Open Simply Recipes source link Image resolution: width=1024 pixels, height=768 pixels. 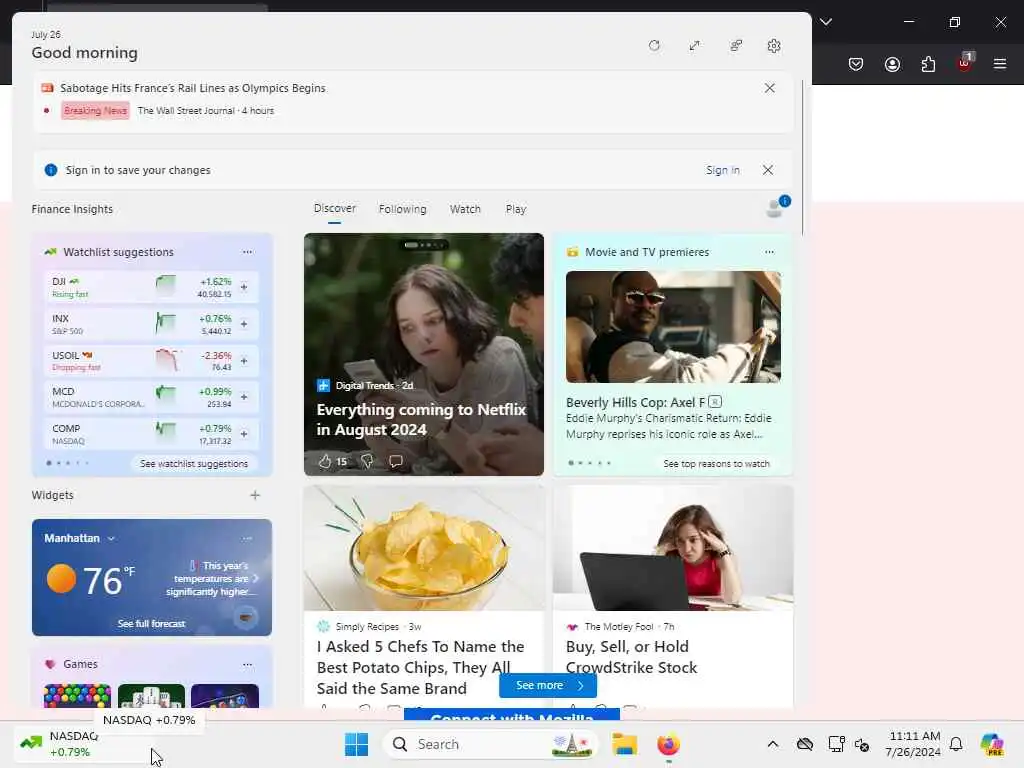tap(367, 626)
